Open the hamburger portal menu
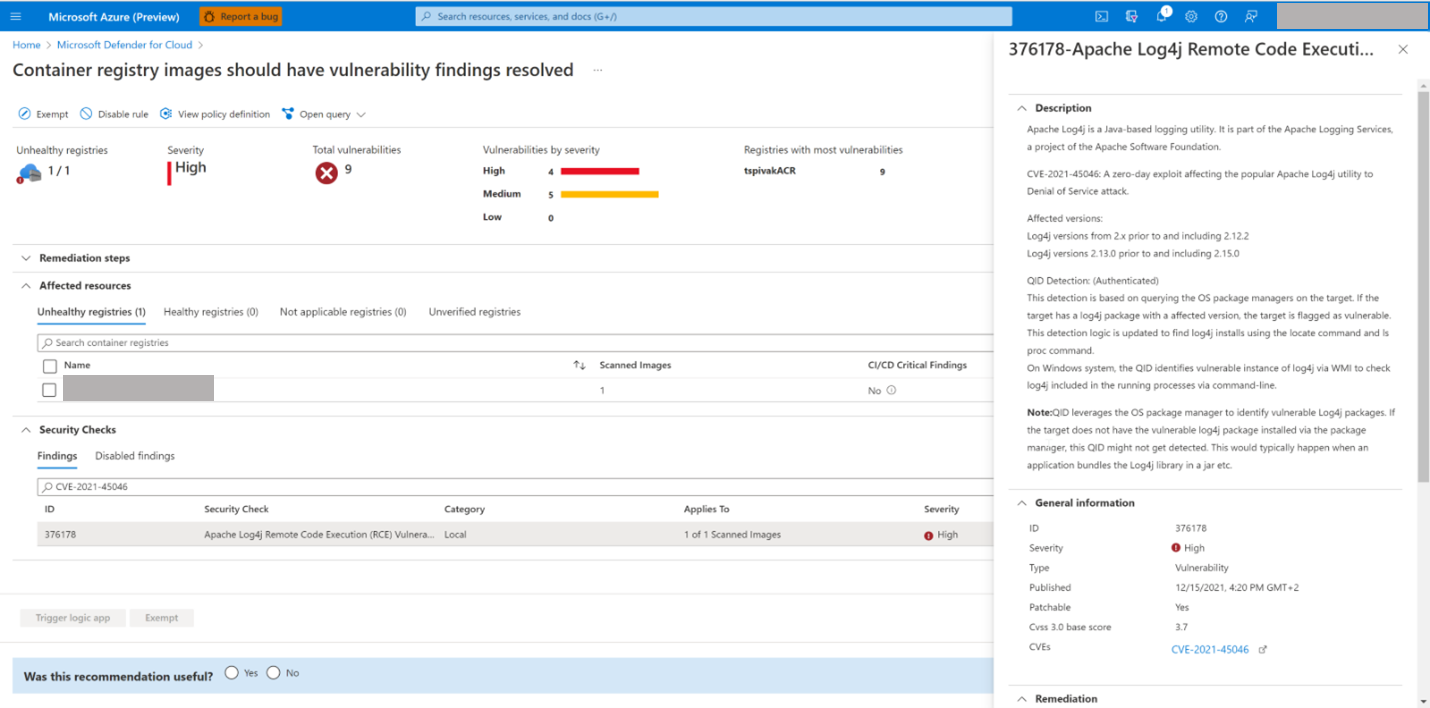The height and width of the screenshot is (708, 1430). (x=15, y=17)
